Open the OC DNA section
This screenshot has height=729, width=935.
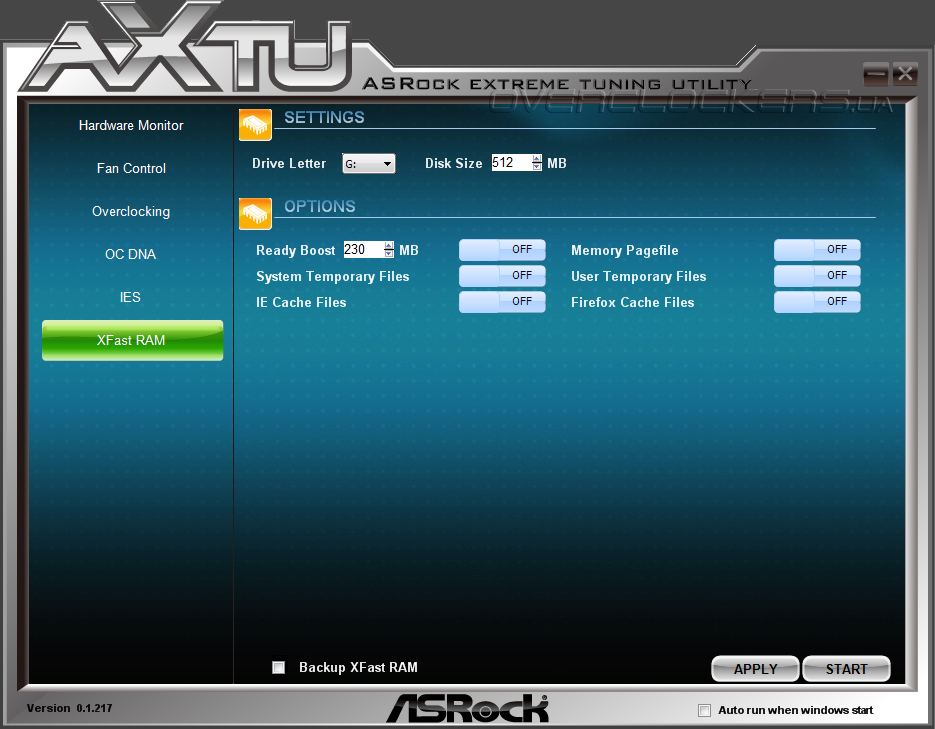point(131,254)
